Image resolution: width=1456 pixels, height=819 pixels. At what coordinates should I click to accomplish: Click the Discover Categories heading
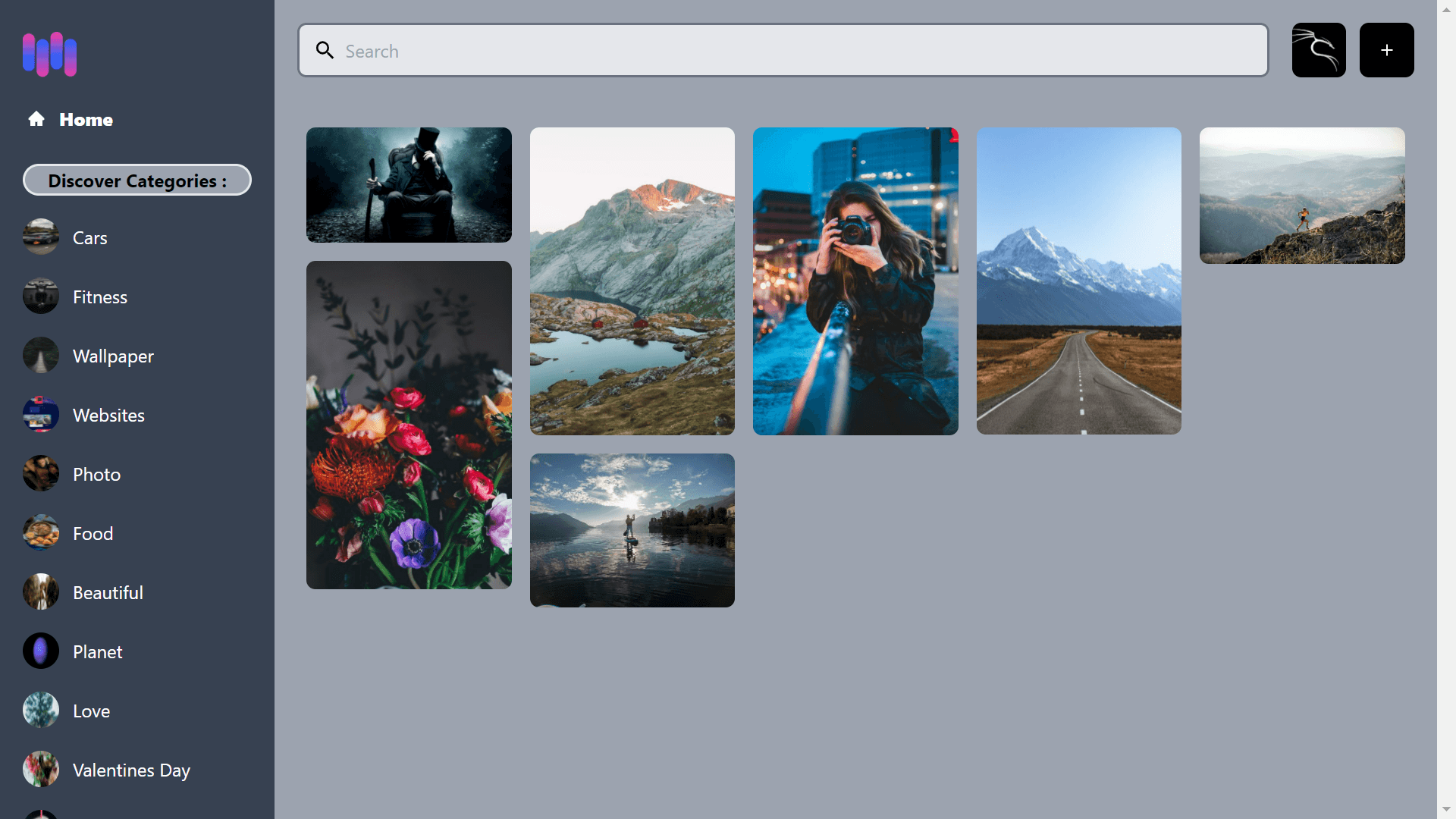click(137, 180)
